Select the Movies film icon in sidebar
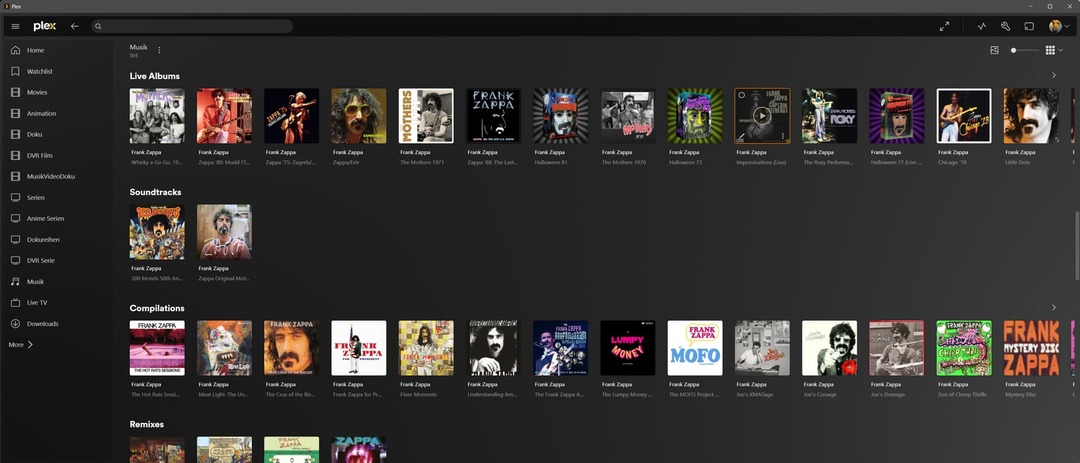 tap(15, 92)
